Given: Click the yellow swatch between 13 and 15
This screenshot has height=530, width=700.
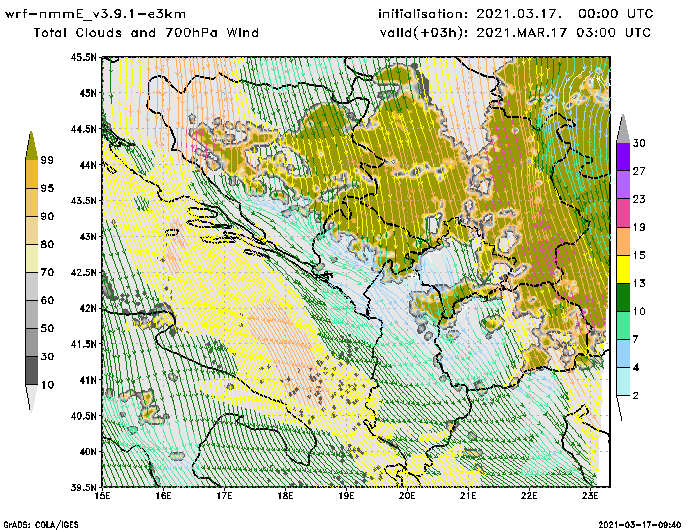Looking at the screenshot, I should (x=623, y=269).
